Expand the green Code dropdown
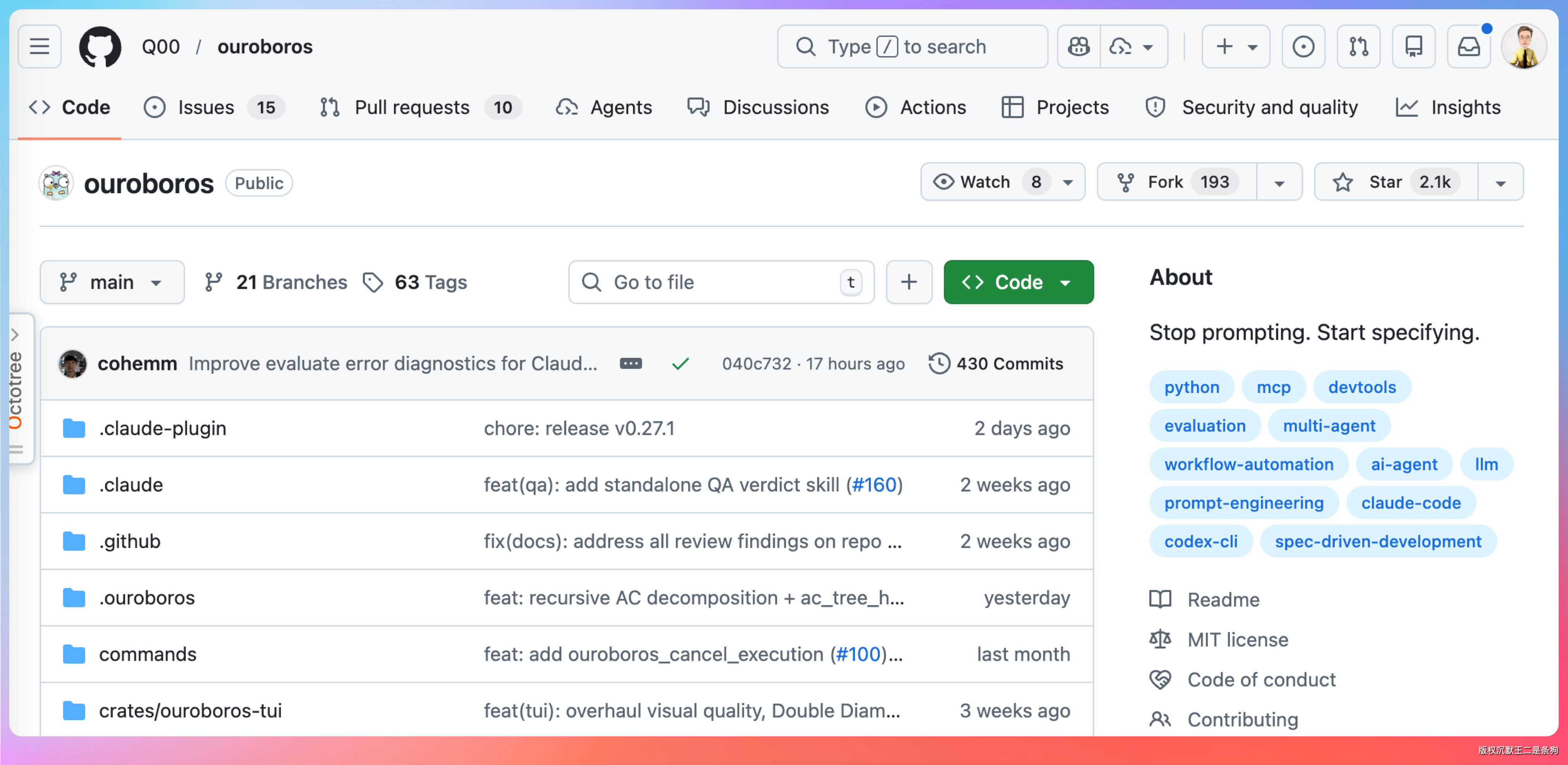The height and width of the screenshot is (765, 1568). point(1018,282)
